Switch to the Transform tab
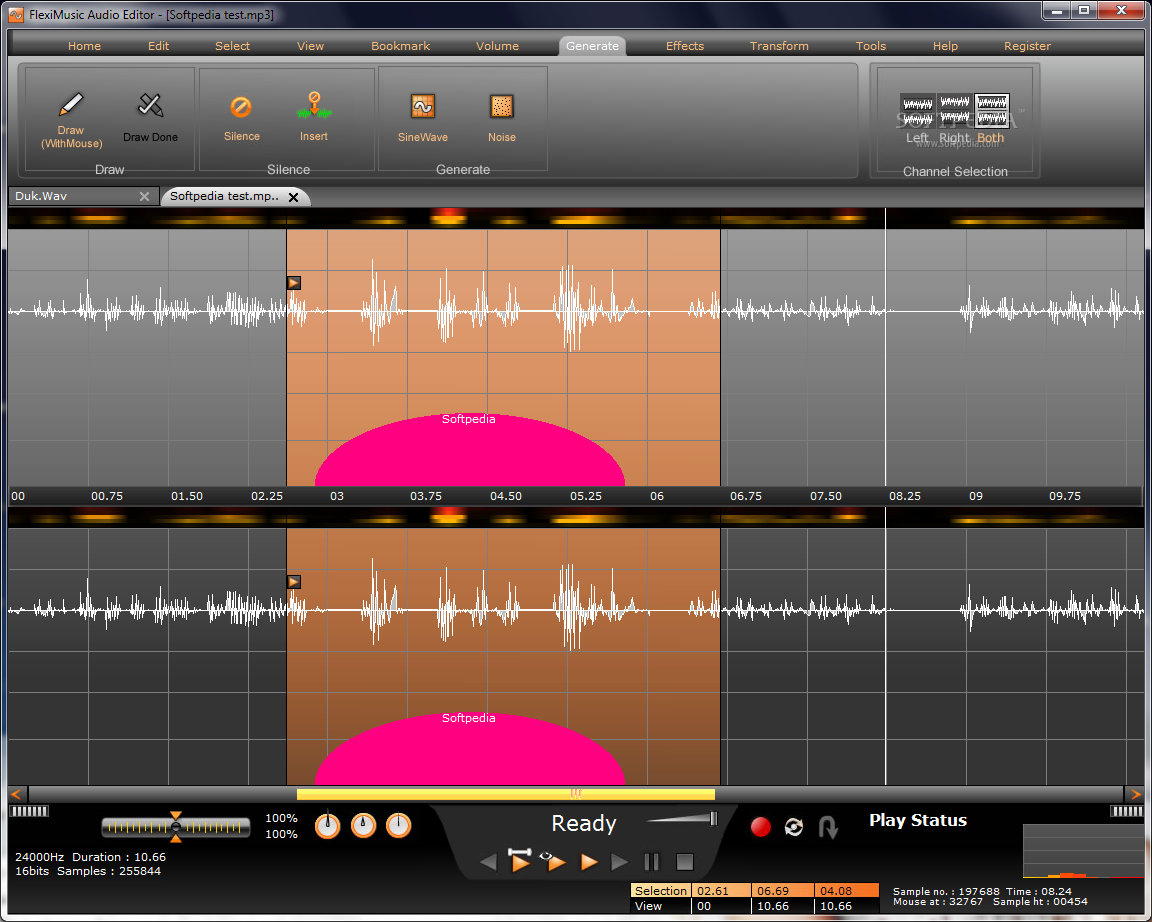The image size is (1152, 922). coord(779,46)
